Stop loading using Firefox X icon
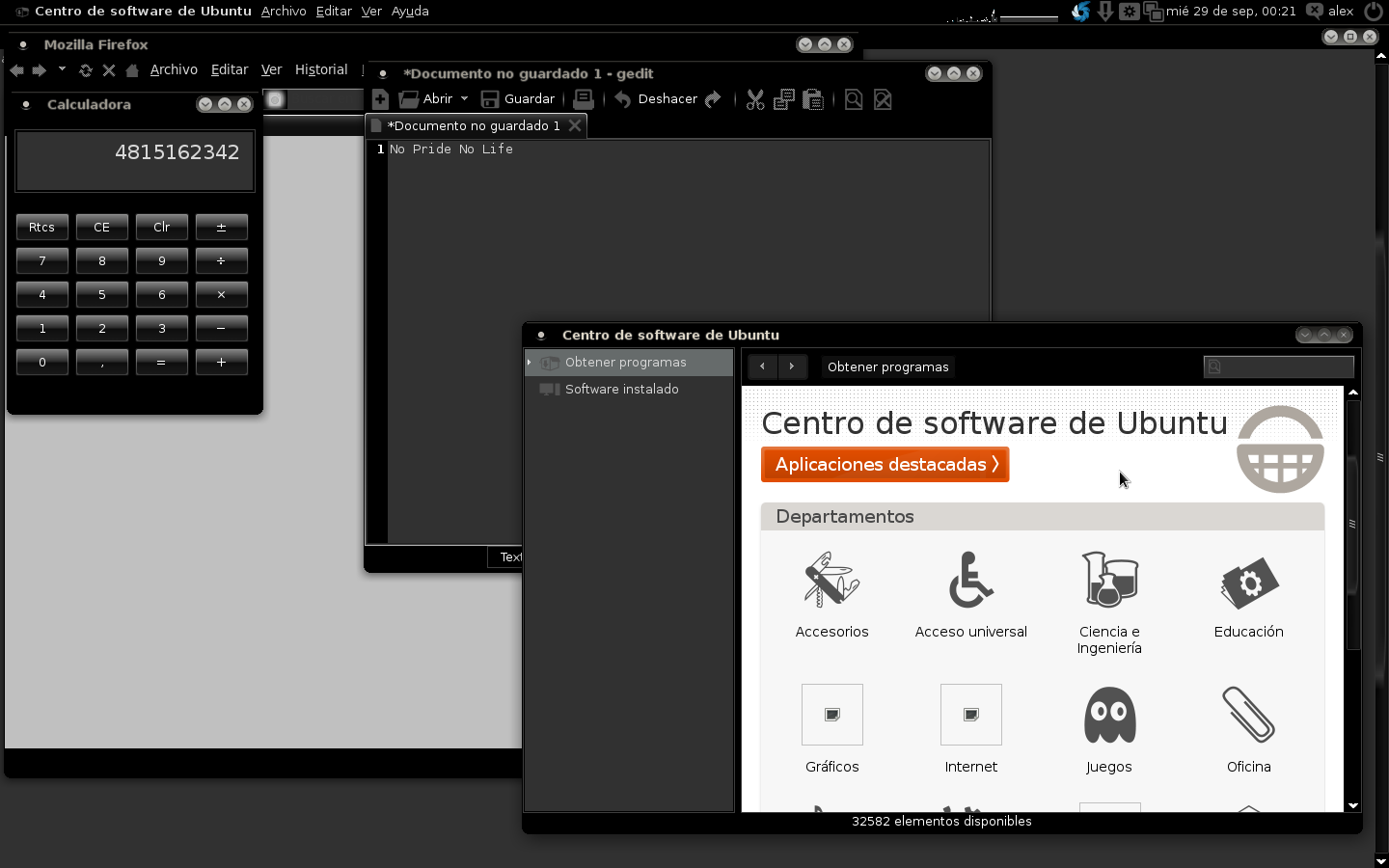 (109, 70)
